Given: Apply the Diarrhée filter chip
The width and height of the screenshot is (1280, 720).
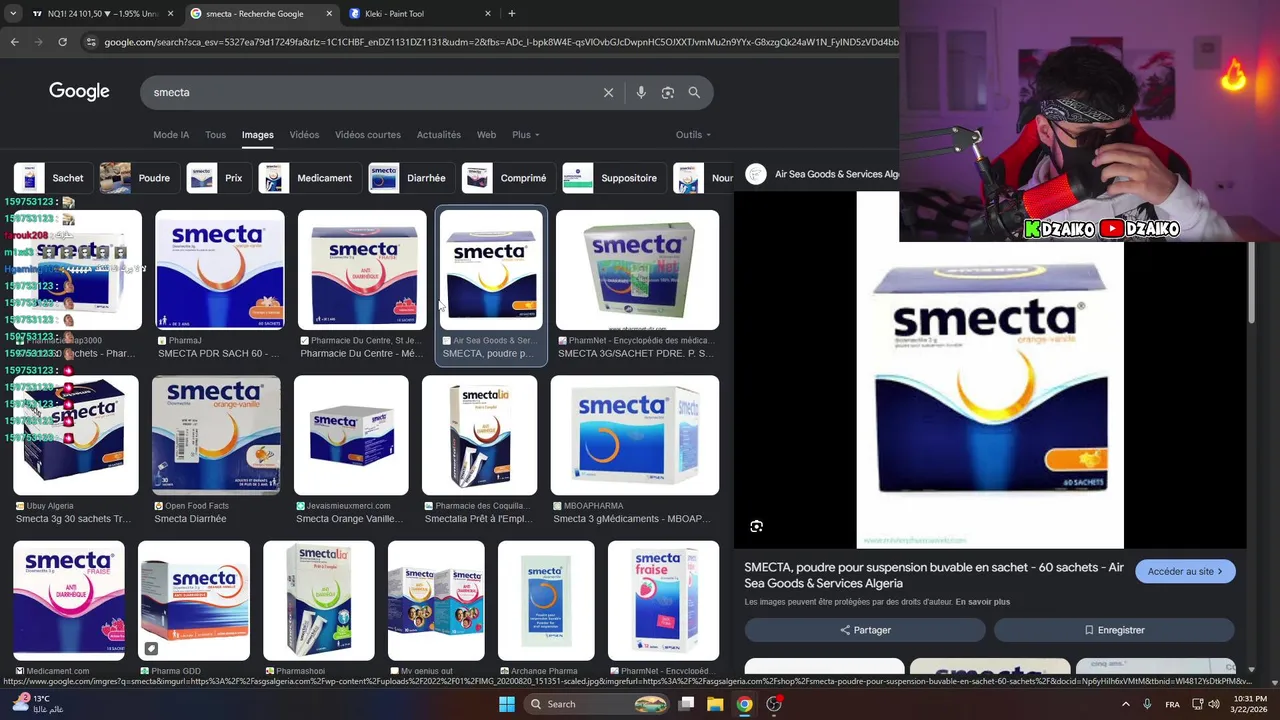Looking at the screenshot, I should (411, 178).
